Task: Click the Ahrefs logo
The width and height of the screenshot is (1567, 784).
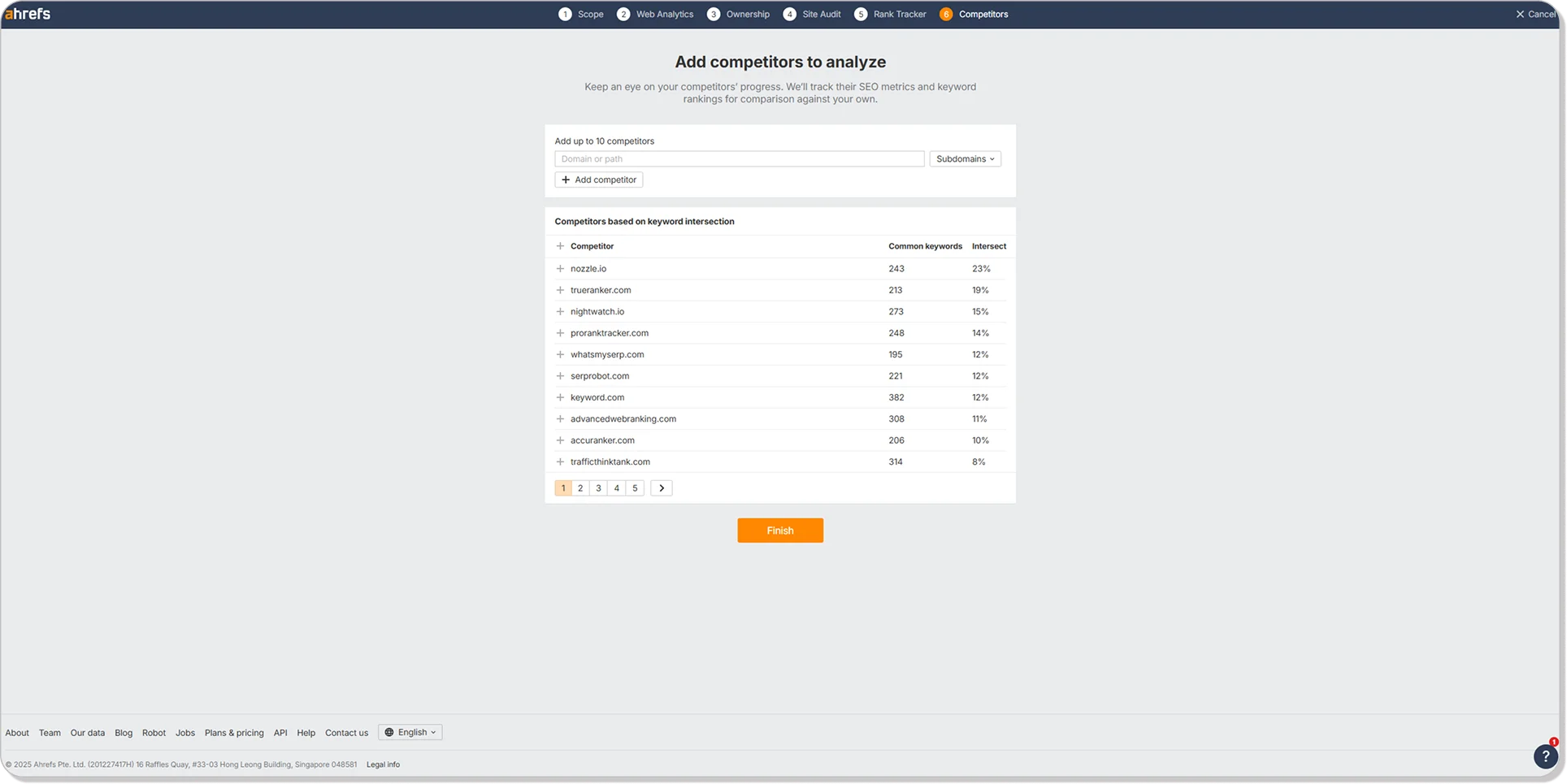Action: 28,14
